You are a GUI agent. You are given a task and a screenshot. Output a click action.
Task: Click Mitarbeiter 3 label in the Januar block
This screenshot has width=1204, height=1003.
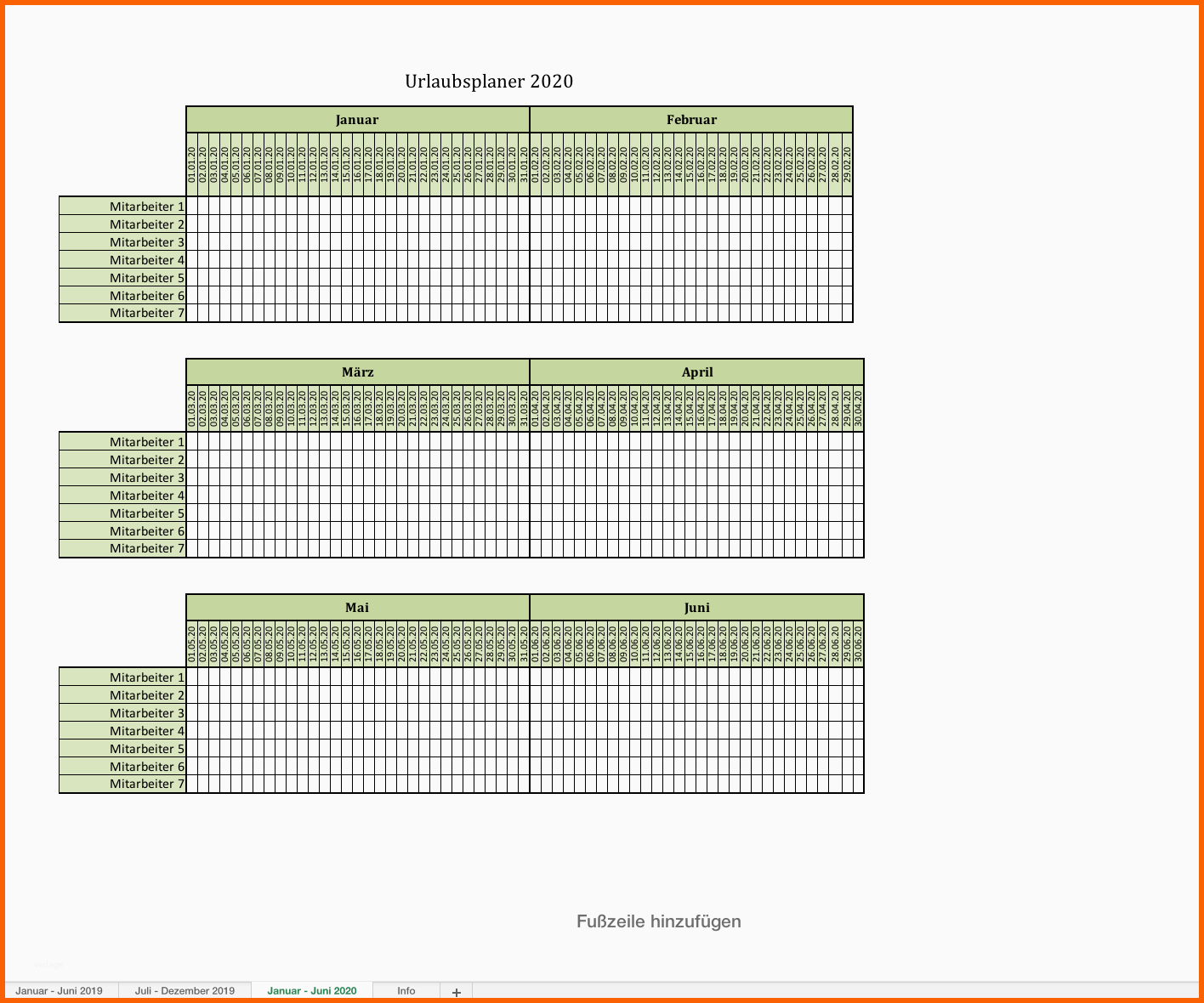click(x=122, y=242)
